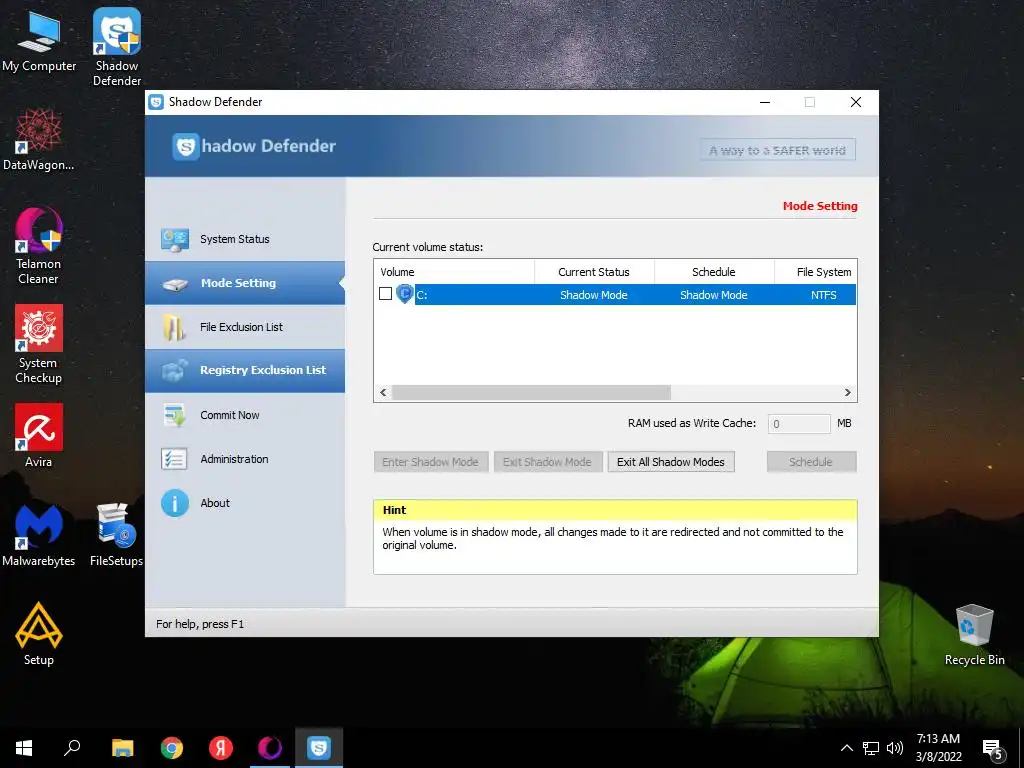Open Mode Setting section
The image size is (1024, 768).
click(245, 283)
